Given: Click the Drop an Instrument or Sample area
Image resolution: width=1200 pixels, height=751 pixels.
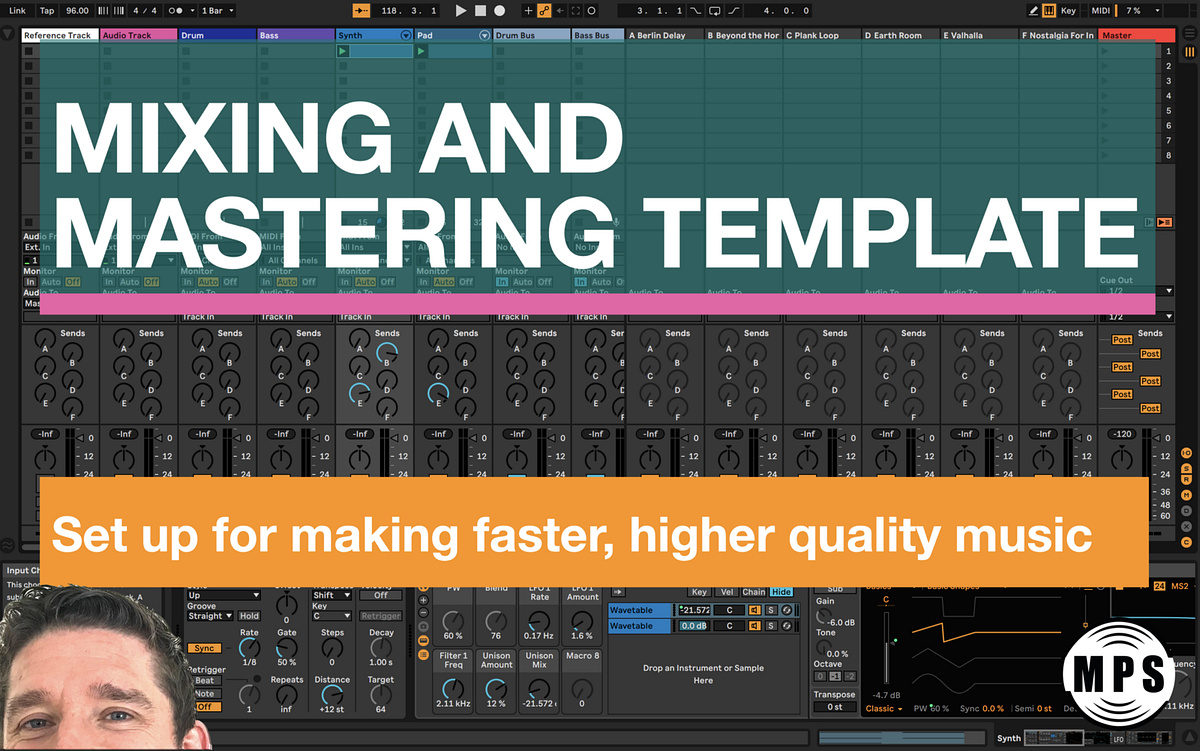Looking at the screenshot, I should pyautogui.click(x=703, y=673).
